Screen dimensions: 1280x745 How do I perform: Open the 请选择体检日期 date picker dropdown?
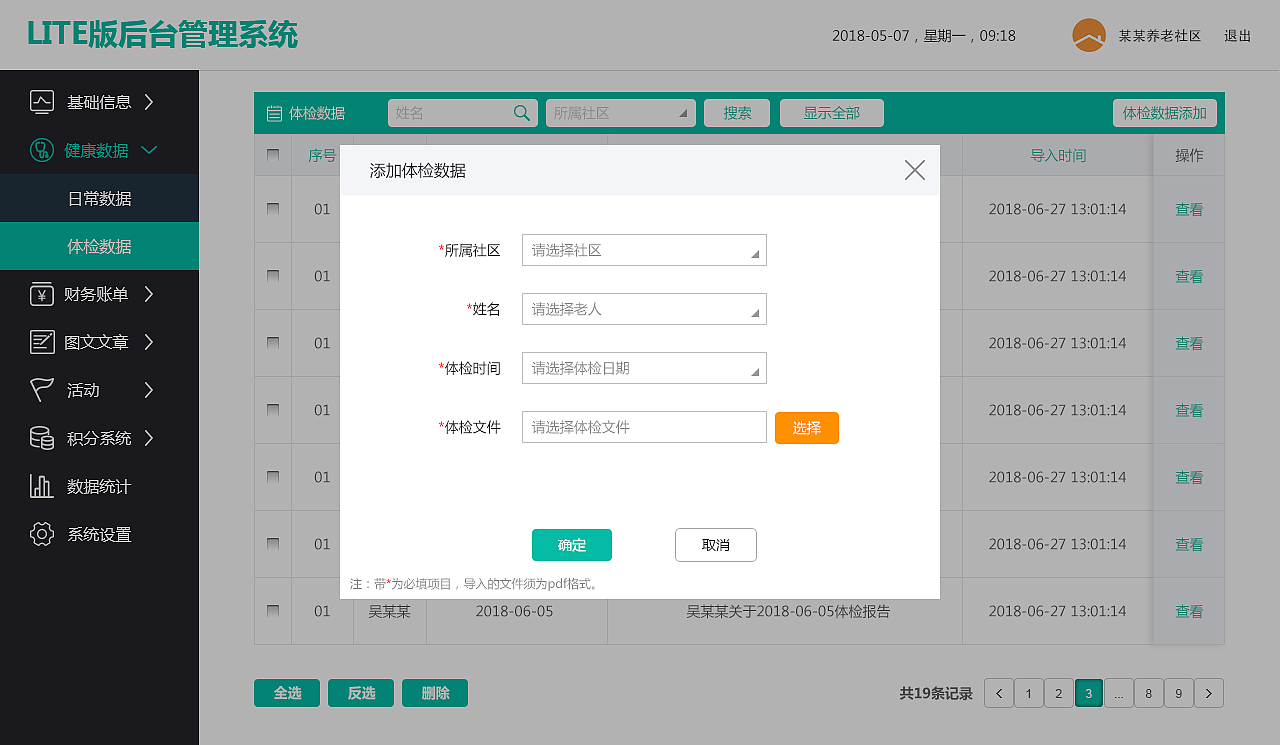click(x=643, y=368)
